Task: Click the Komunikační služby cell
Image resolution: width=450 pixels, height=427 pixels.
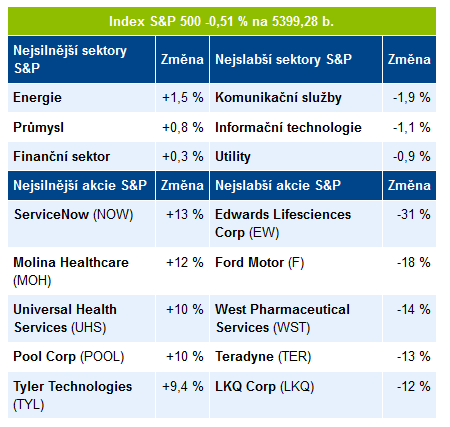Action: click(296, 98)
